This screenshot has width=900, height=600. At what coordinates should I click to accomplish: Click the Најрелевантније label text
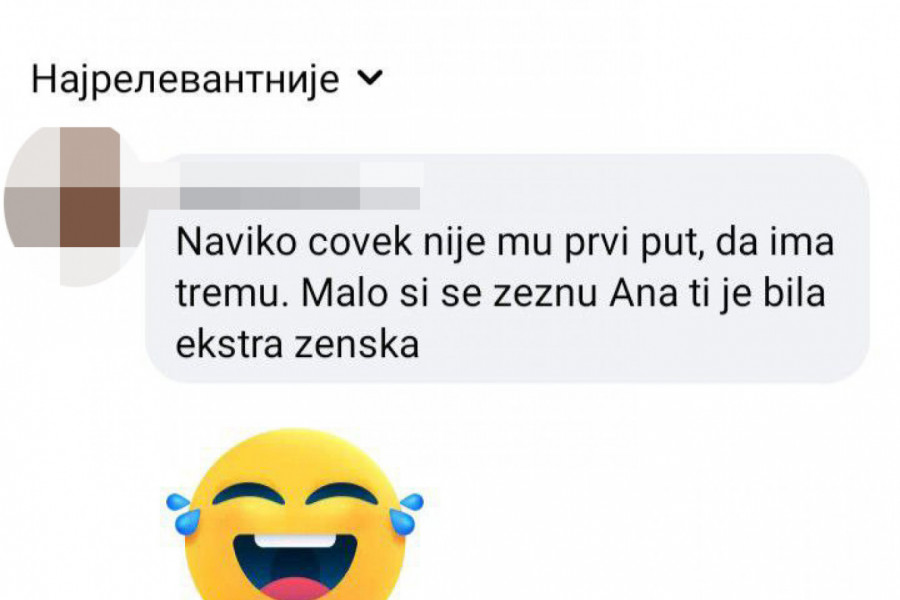click(185, 80)
